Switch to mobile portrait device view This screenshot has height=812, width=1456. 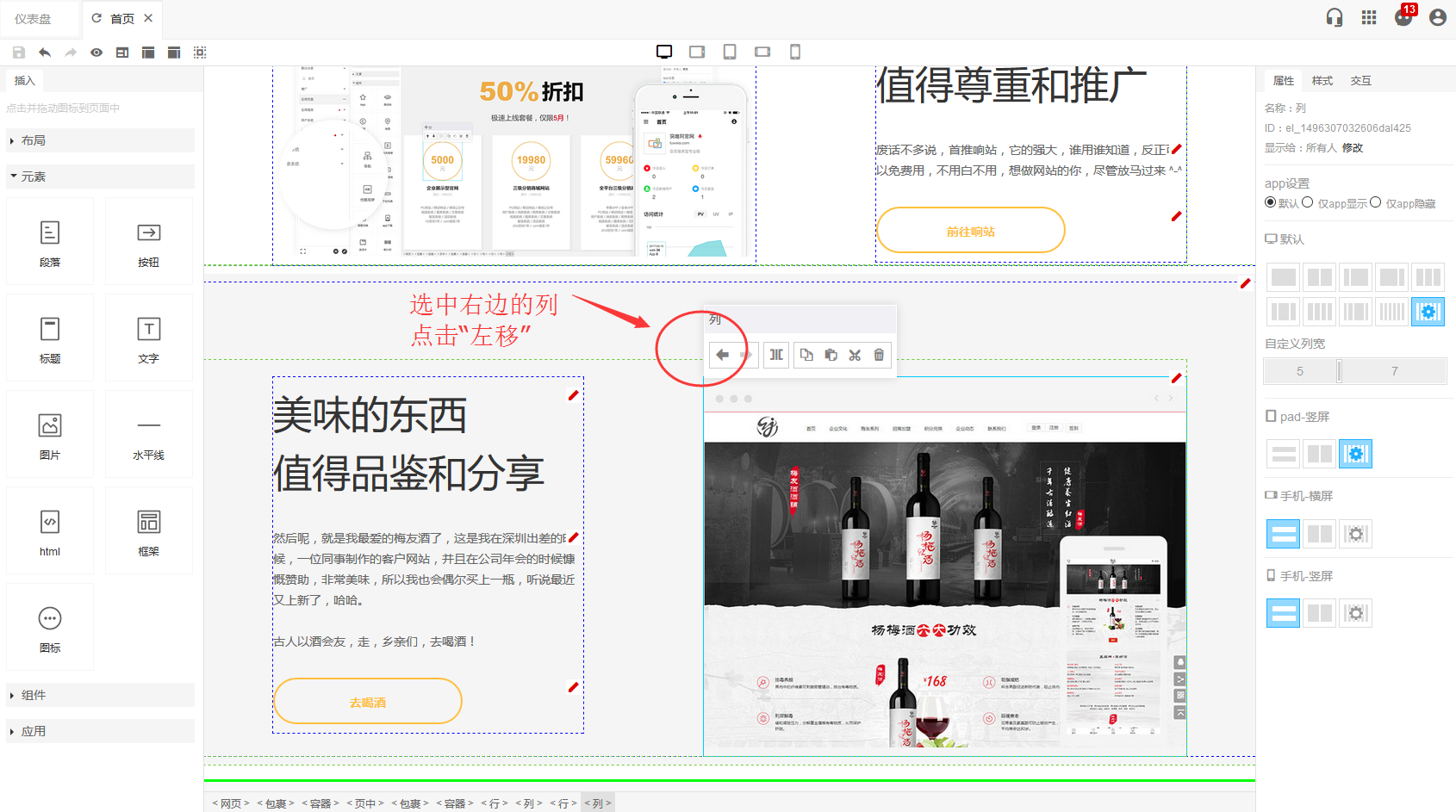(795, 53)
